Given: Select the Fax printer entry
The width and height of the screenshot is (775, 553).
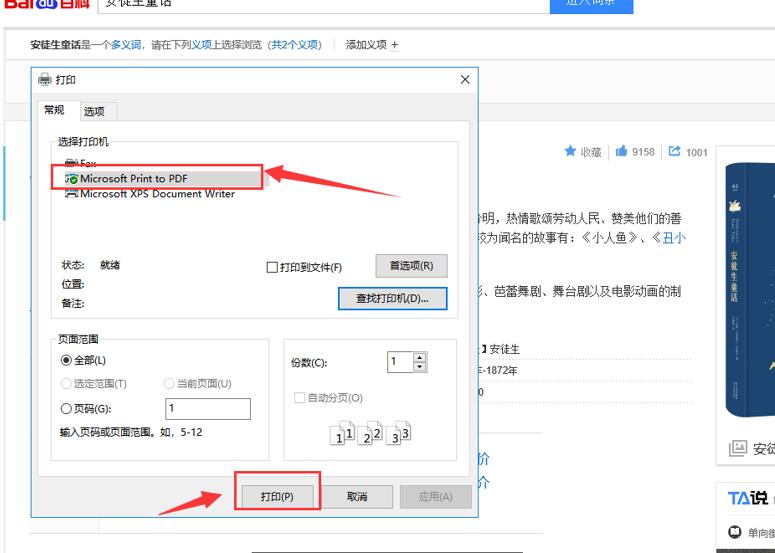Looking at the screenshot, I should (x=81, y=163).
